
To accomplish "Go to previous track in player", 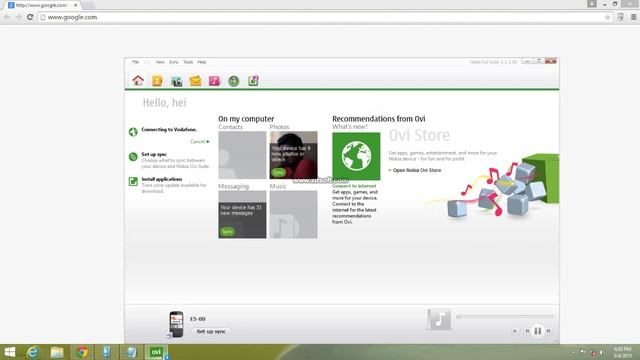I will tap(527, 331).
